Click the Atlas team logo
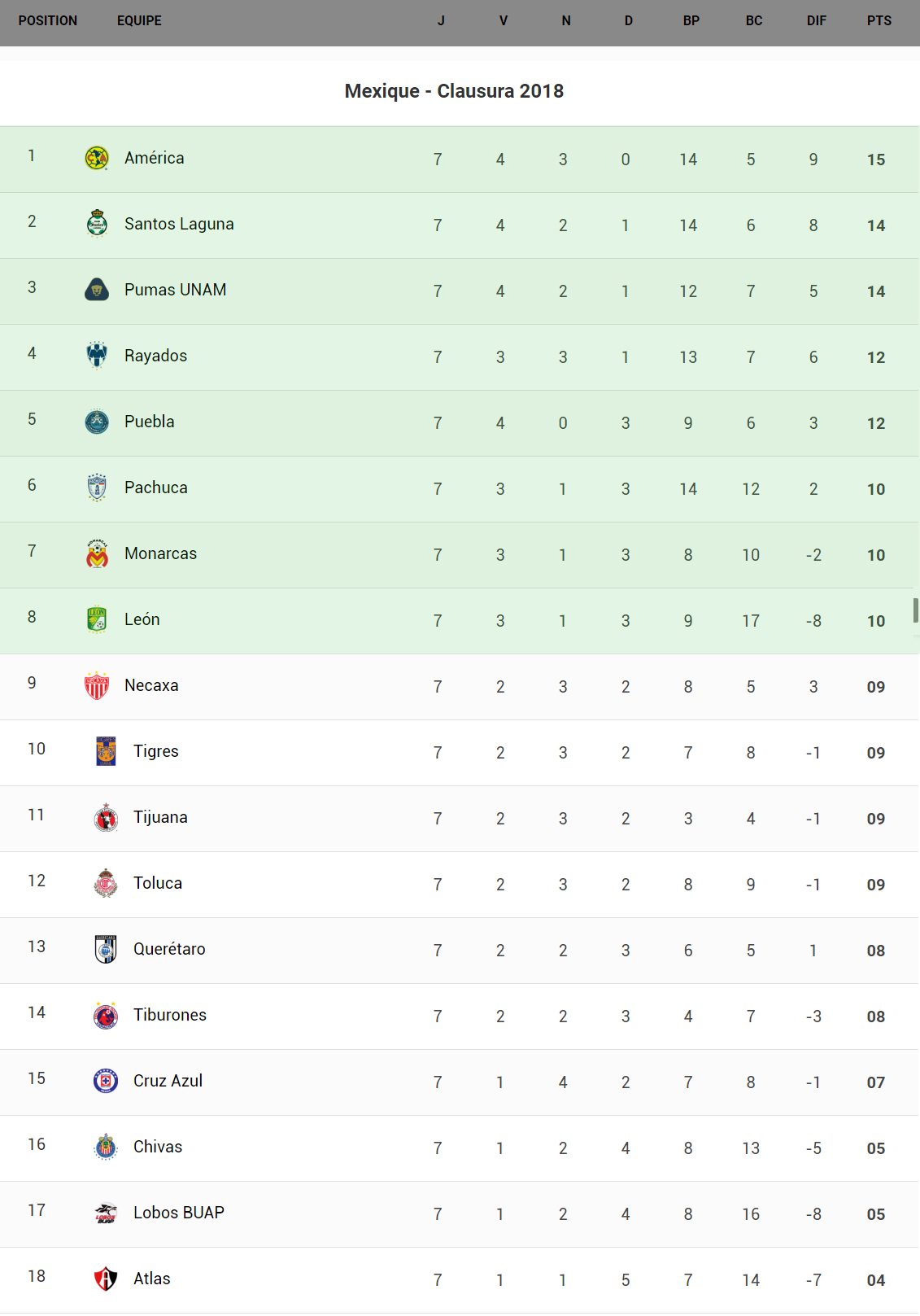The width and height of the screenshot is (920, 1316). coord(106,1279)
